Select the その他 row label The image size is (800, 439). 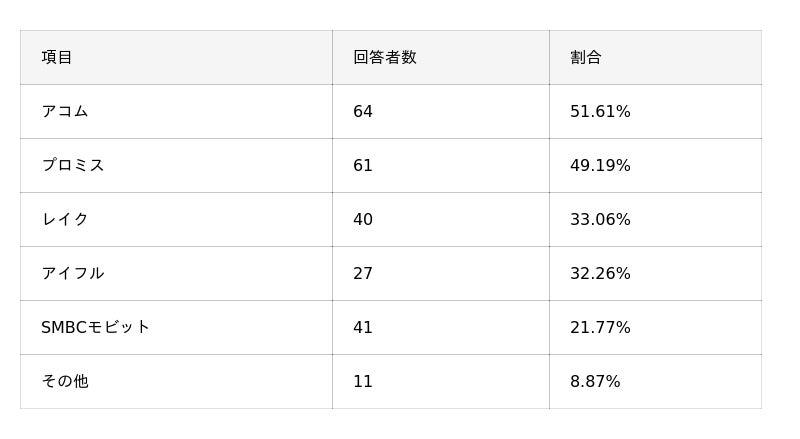coord(65,382)
